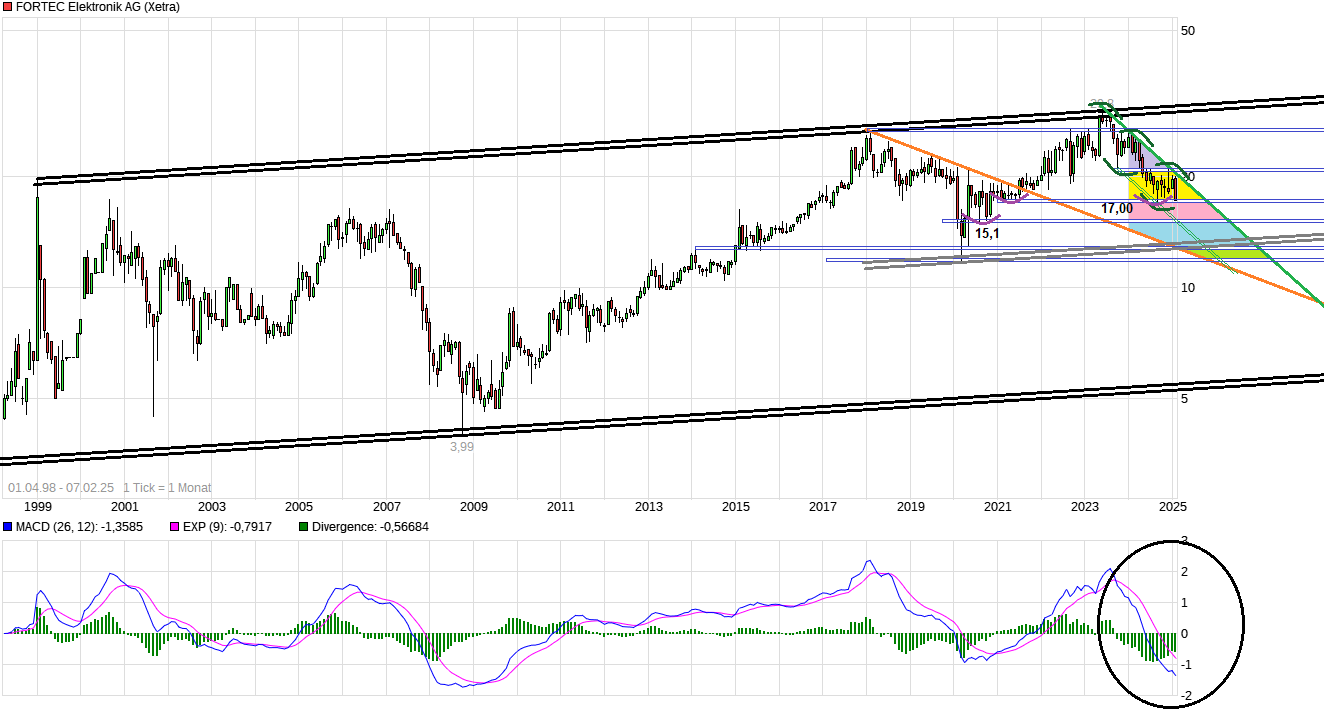
Task: Click the date range 01.04.98 - 07.02.25 text
Action: [x=60, y=487]
